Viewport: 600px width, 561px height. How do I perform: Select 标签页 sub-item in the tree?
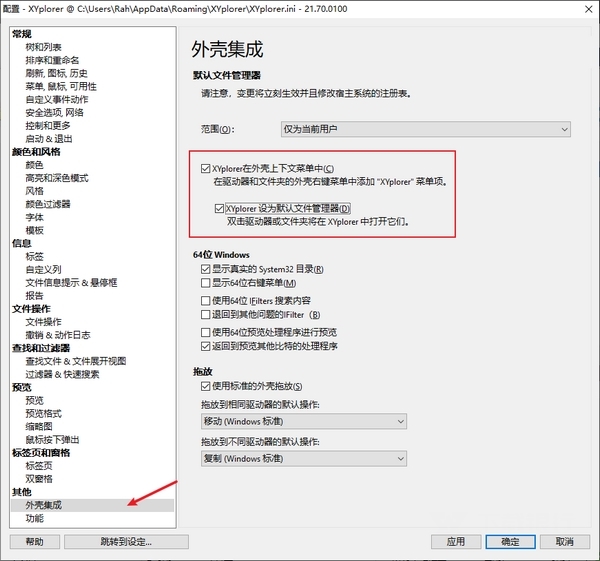point(39,466)
